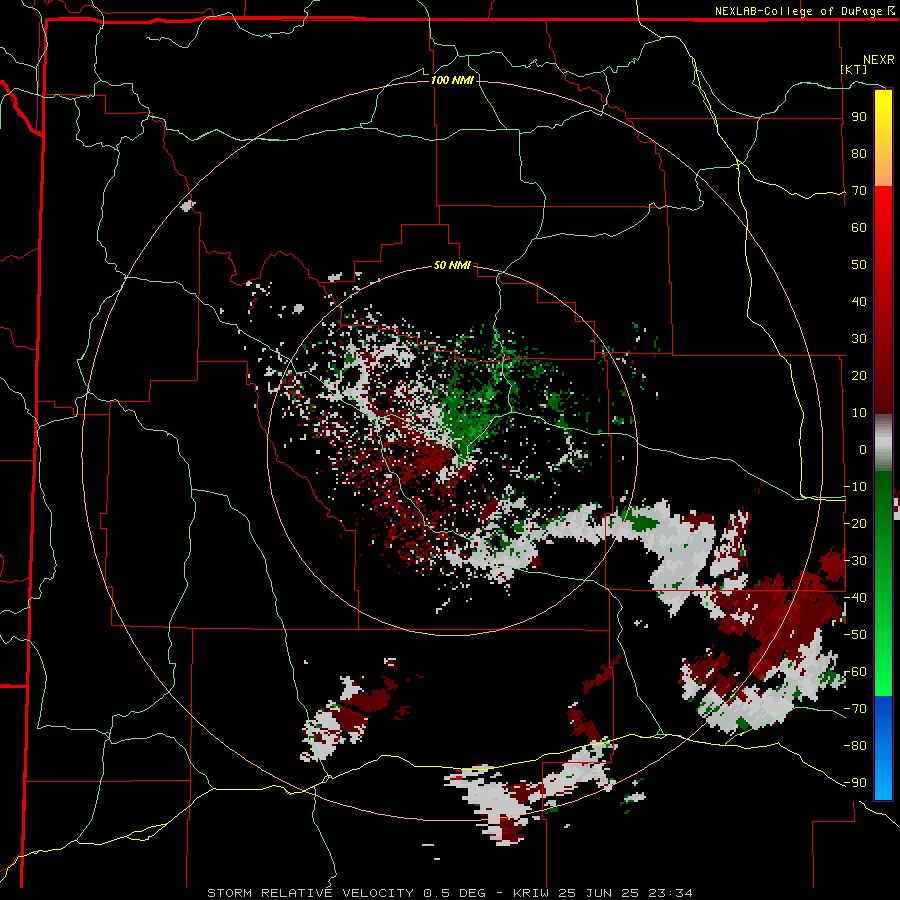Screen dimensions: 900x900
Task: Select the 10 value on velocity scale
Action: (x=859, y=413)
